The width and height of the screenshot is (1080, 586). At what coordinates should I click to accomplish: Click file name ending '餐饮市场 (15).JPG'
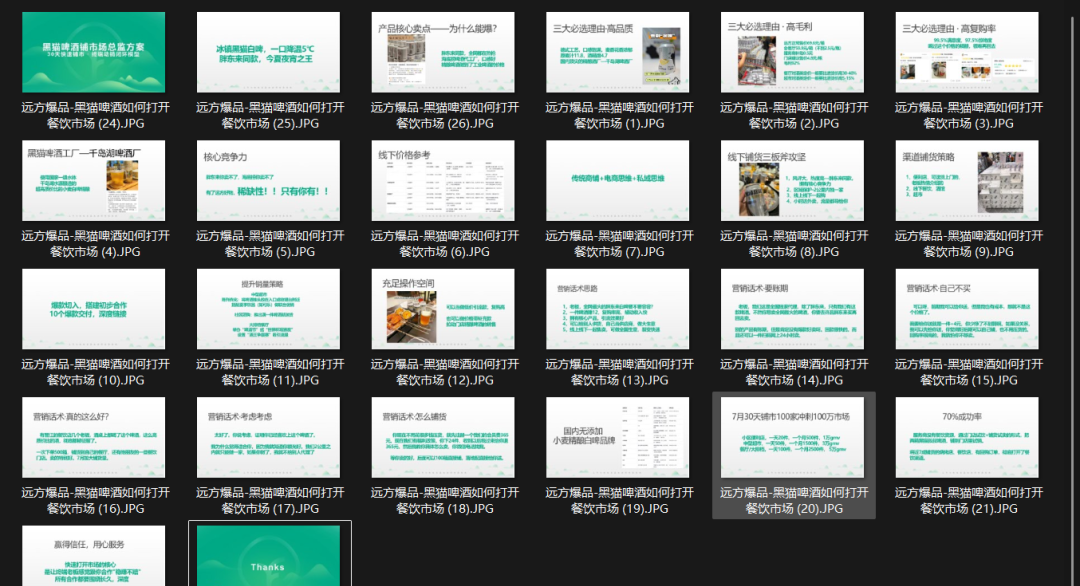pos(968,373)
